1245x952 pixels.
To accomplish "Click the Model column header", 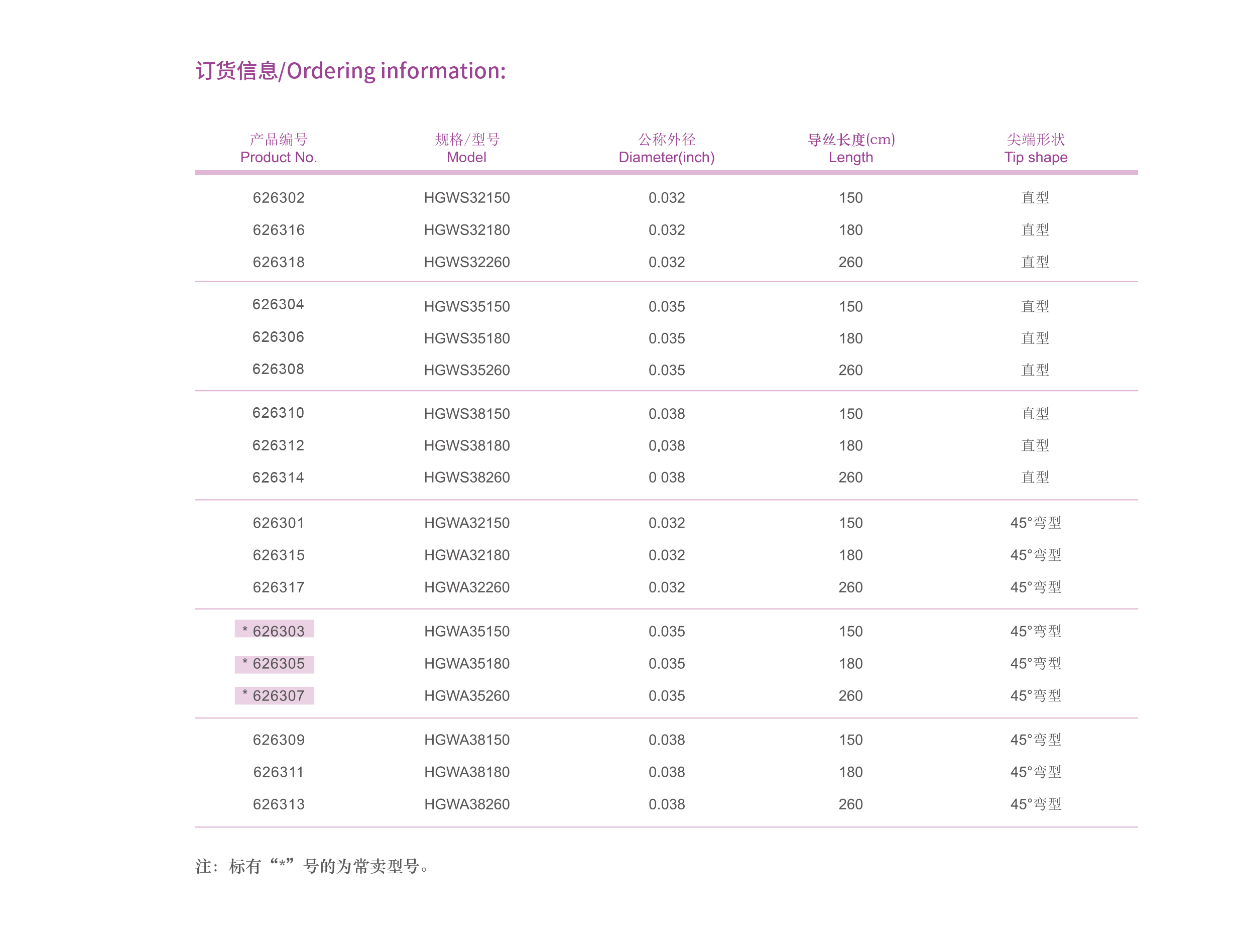I will tap(466, 149).
